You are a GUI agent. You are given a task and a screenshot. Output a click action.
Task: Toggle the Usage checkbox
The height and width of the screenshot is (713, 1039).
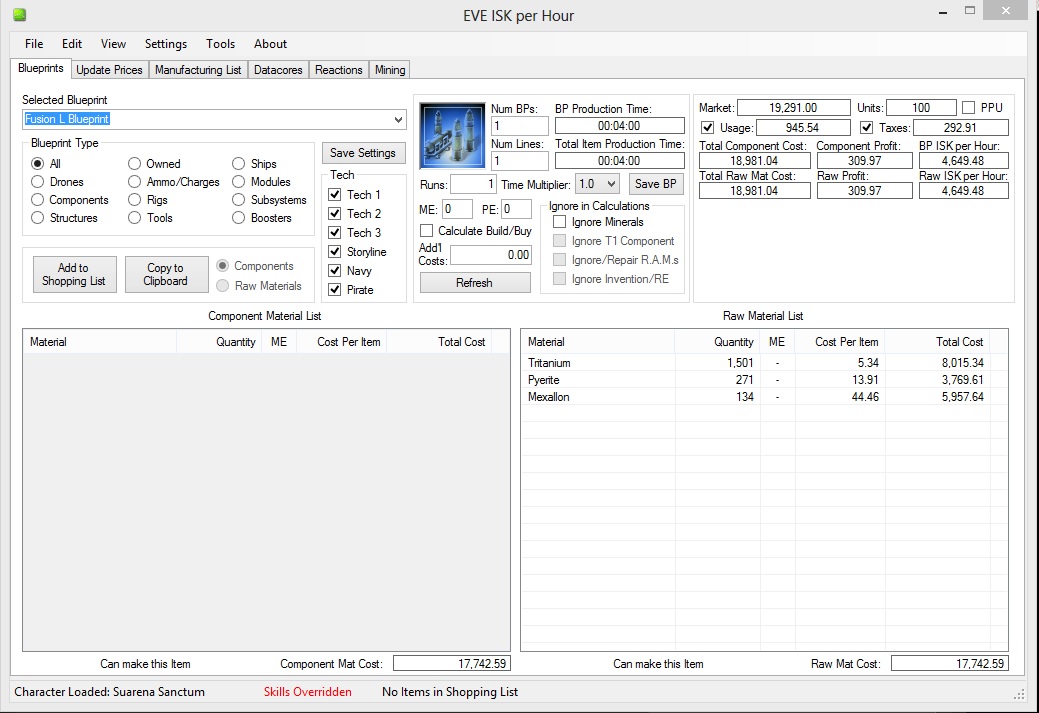[708, 127]
